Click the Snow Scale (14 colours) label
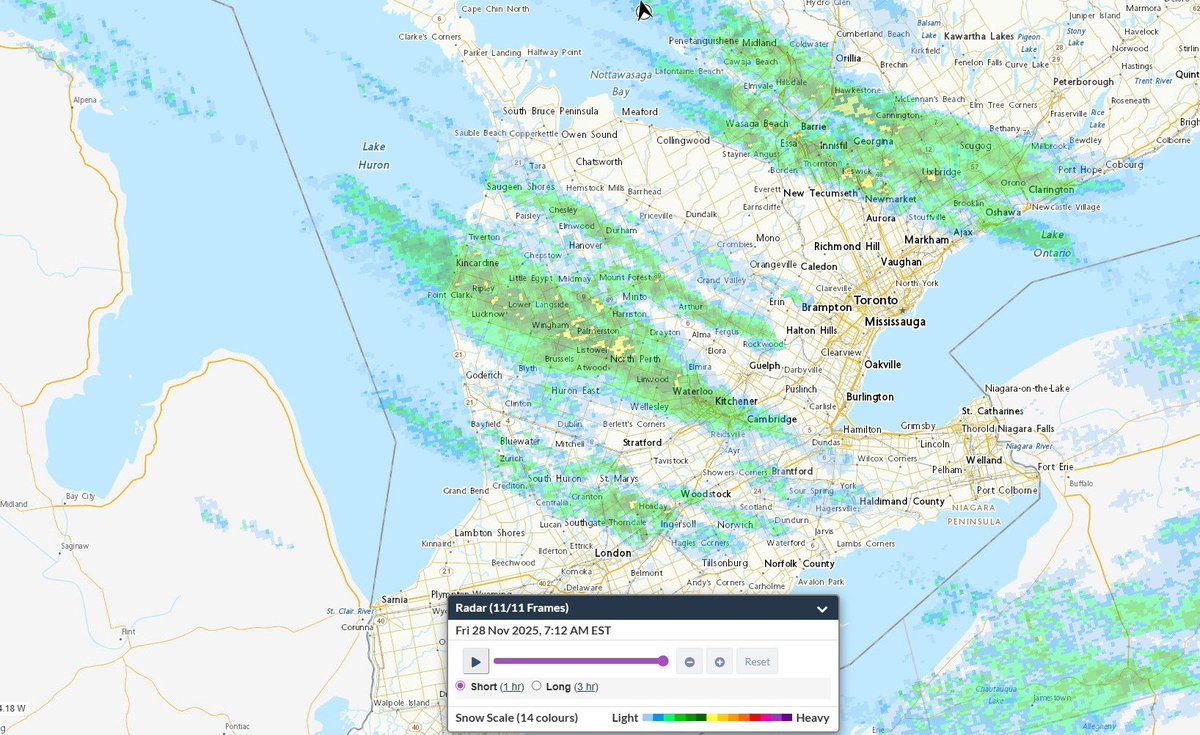The height and width of the screenshot is (735, 1200). pos(516,717)
